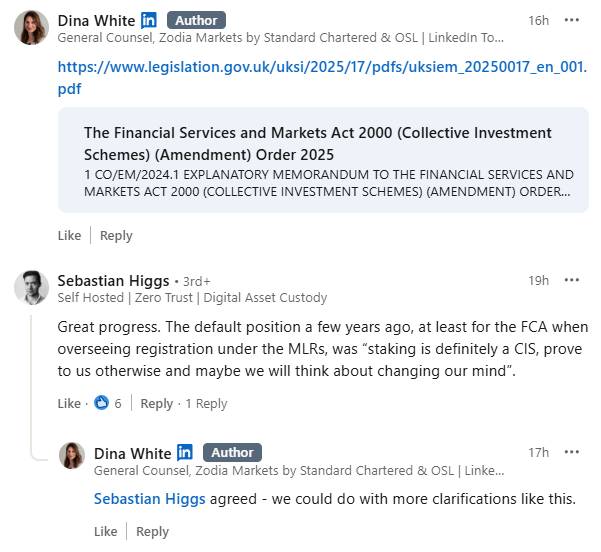This screenshot has width=601, height=552.
Task: Click the LinkedIn badge beside Dina White's top name
Action: pyautogui.click(x=149, y=20)
